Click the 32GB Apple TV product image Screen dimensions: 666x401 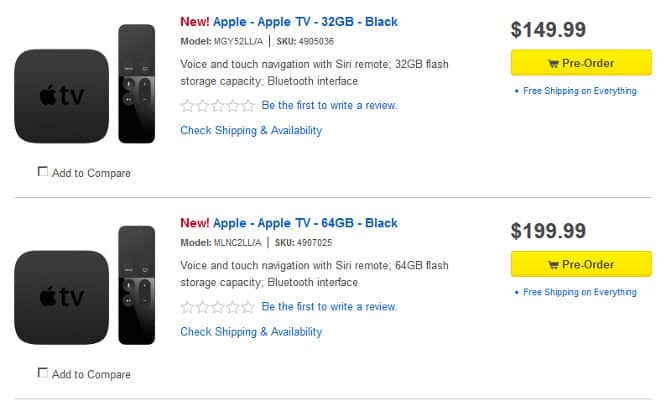click(63, 96)
